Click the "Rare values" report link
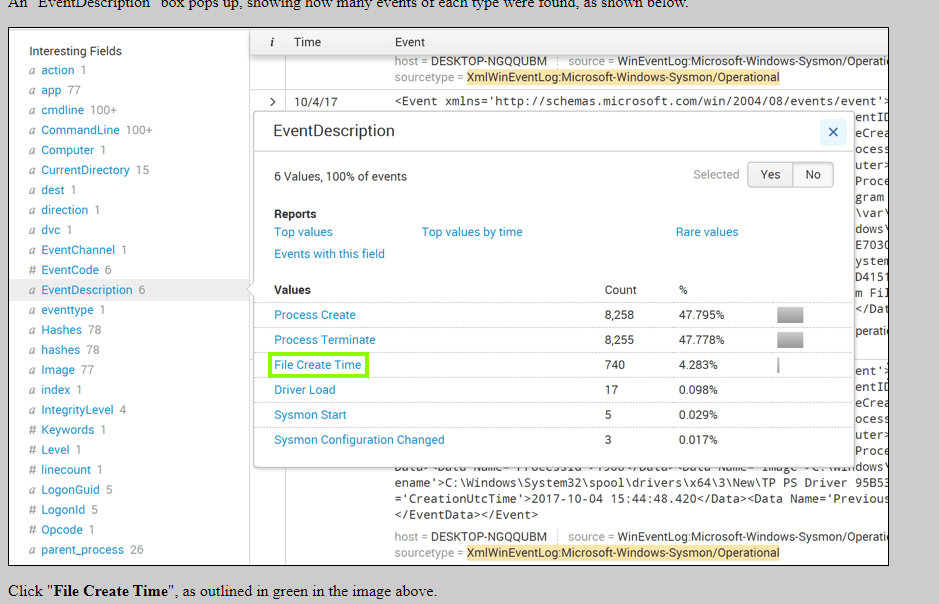This screenshot has width=939, height=604. [706, 231]
